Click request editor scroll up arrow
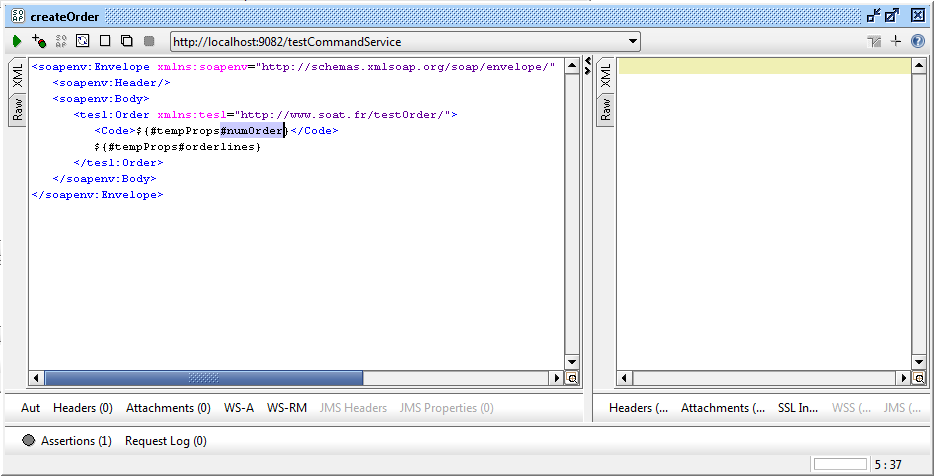The width and height of the screenshot is (934, 476). coord(572,66)
